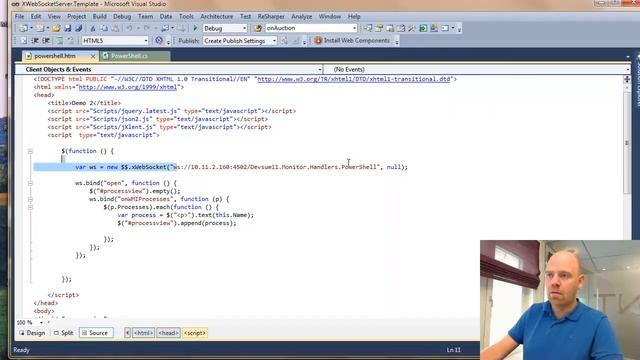
Task: Open the Debug menu
Action: 122,16
